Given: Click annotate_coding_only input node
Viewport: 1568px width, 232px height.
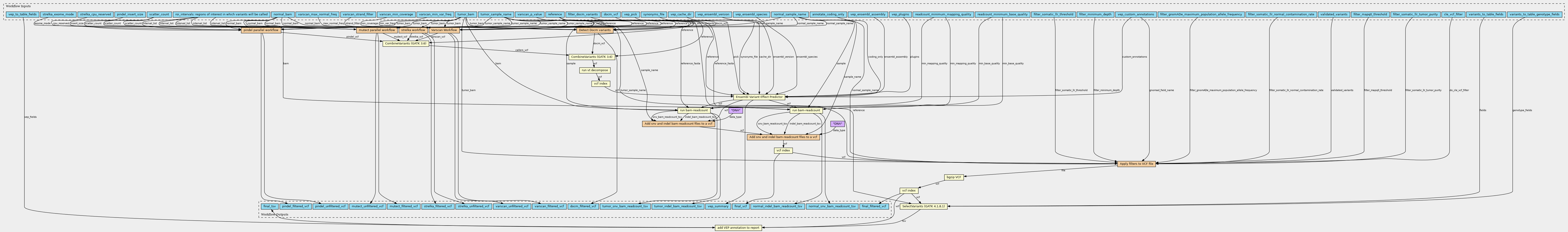Looking at the screenshot, I should [x=828, y=14].
